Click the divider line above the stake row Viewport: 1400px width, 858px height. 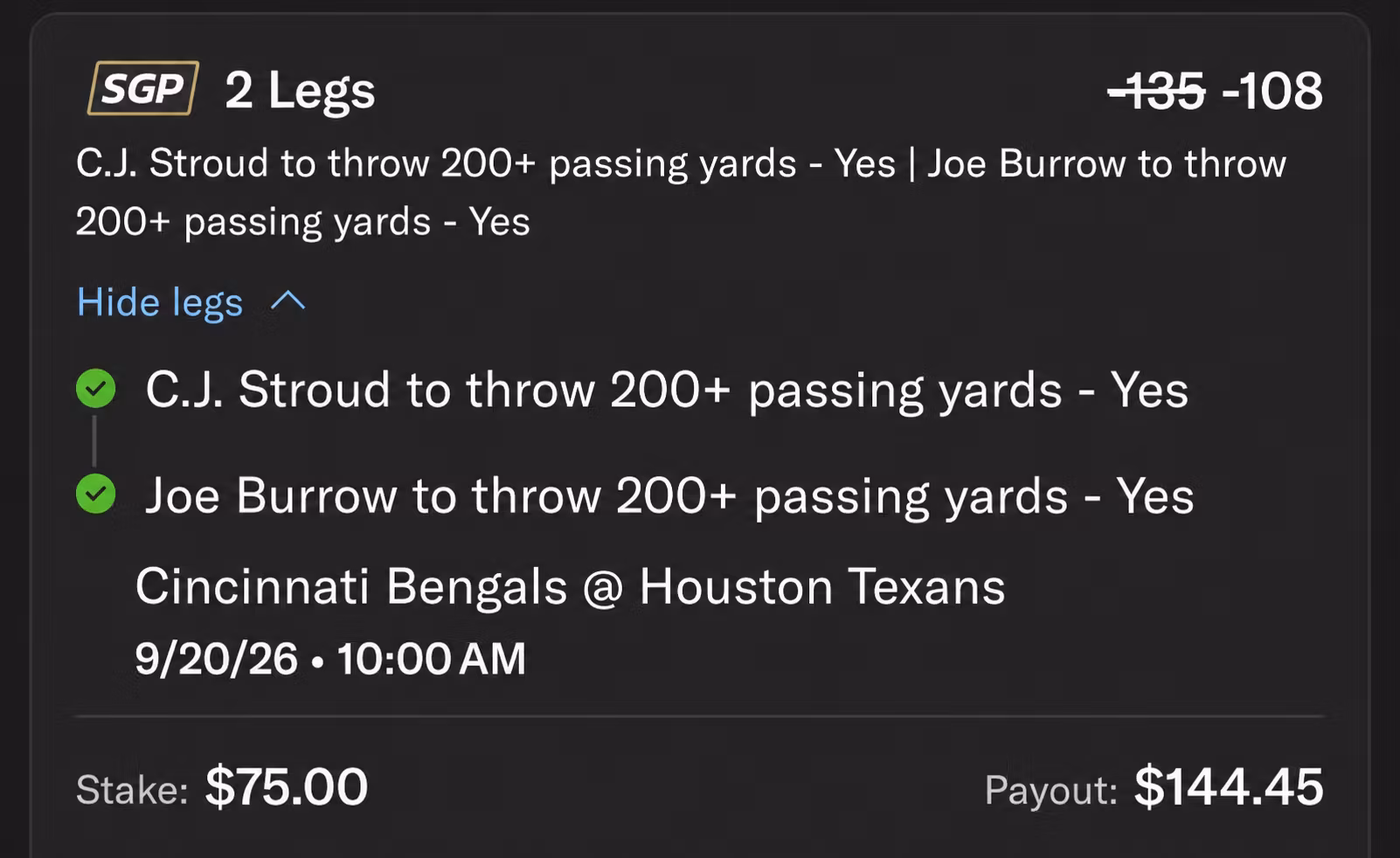click(x=700, y=716)
